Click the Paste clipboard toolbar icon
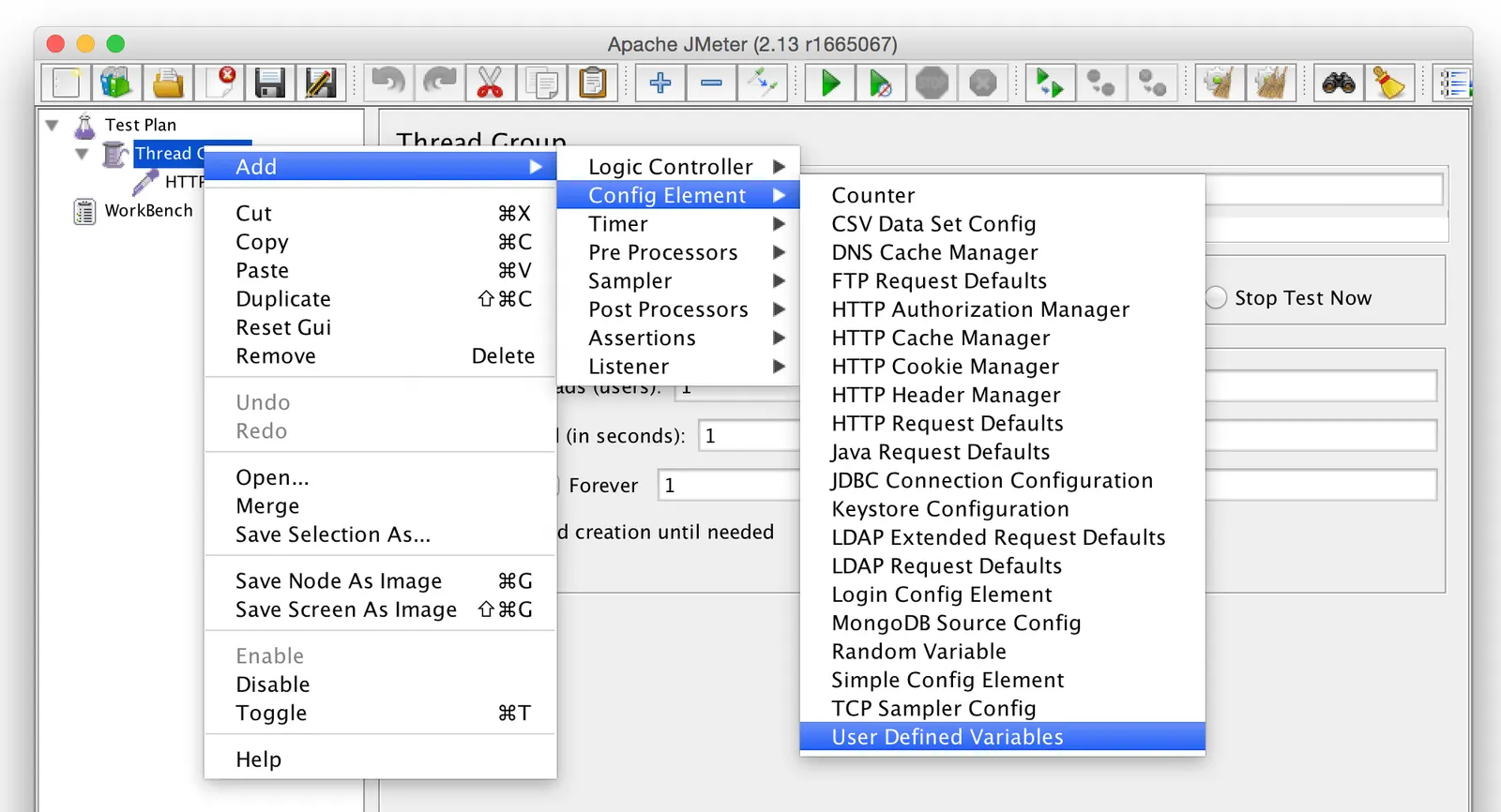 592,83
